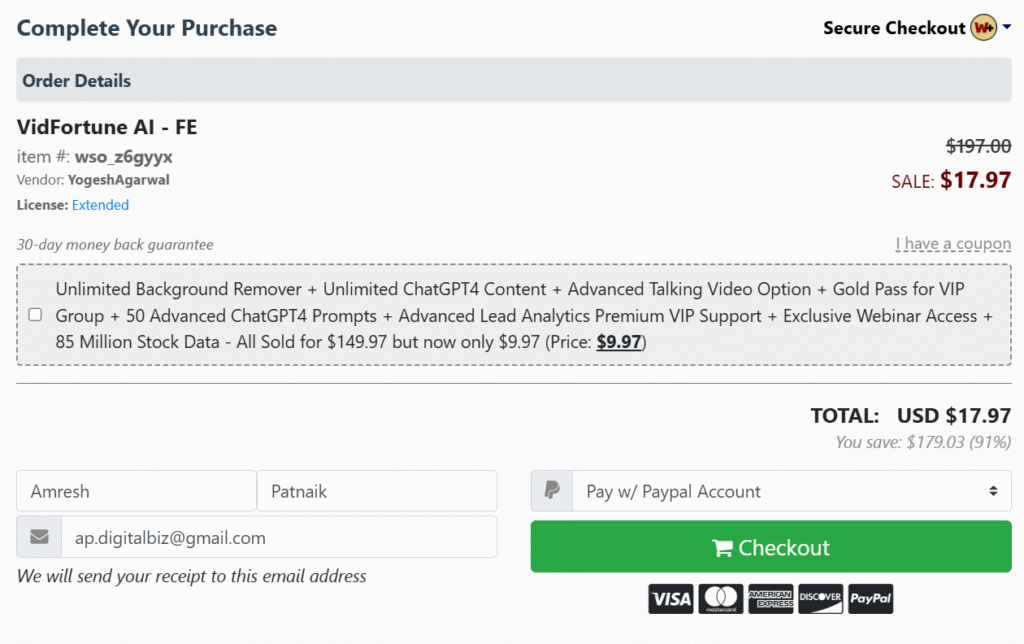Image resolution: width=1024 pixels, height=644 pixels.
Task: Open the Pay w/ Paypal Account dropdown
Action: [x=792, y=491]
